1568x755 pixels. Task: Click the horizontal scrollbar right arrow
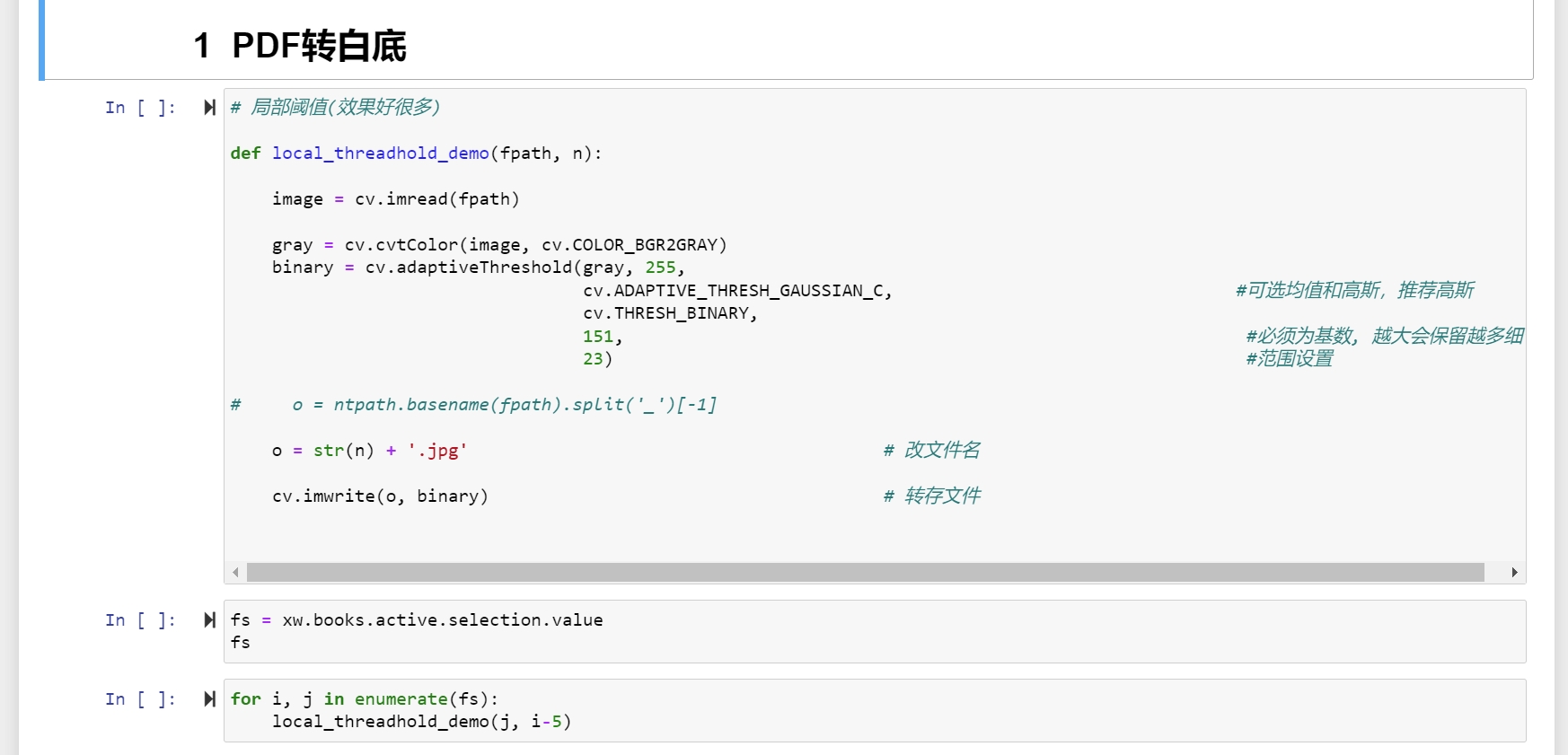tap(1514, 573)
